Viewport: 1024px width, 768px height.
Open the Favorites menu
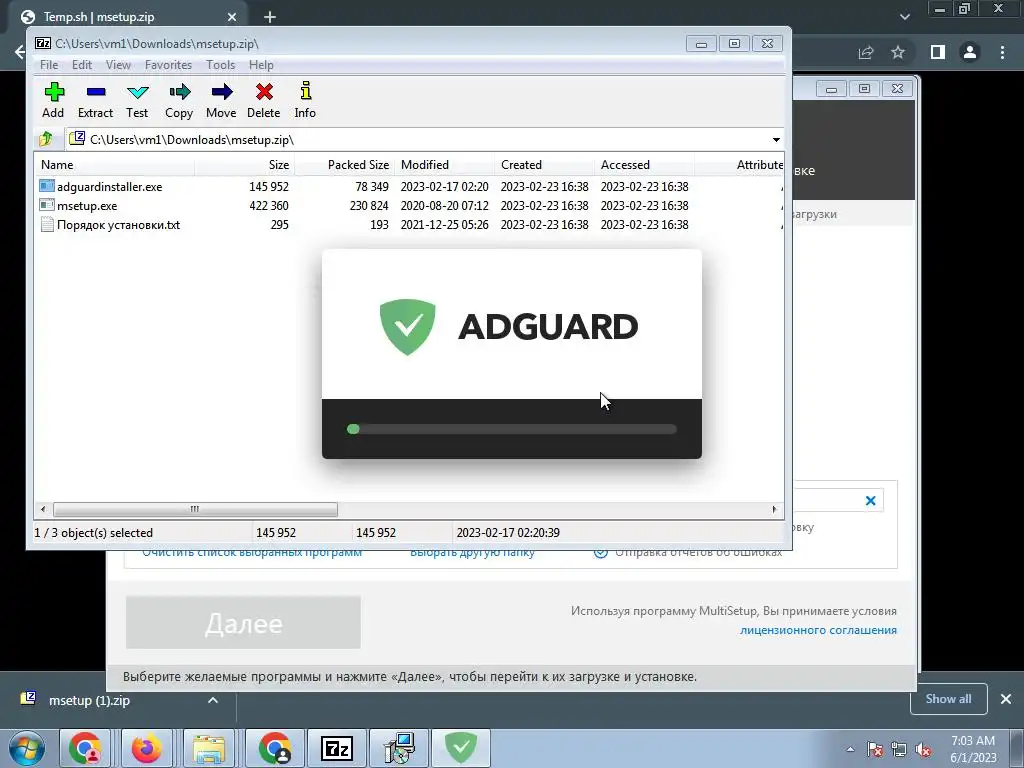168,65
